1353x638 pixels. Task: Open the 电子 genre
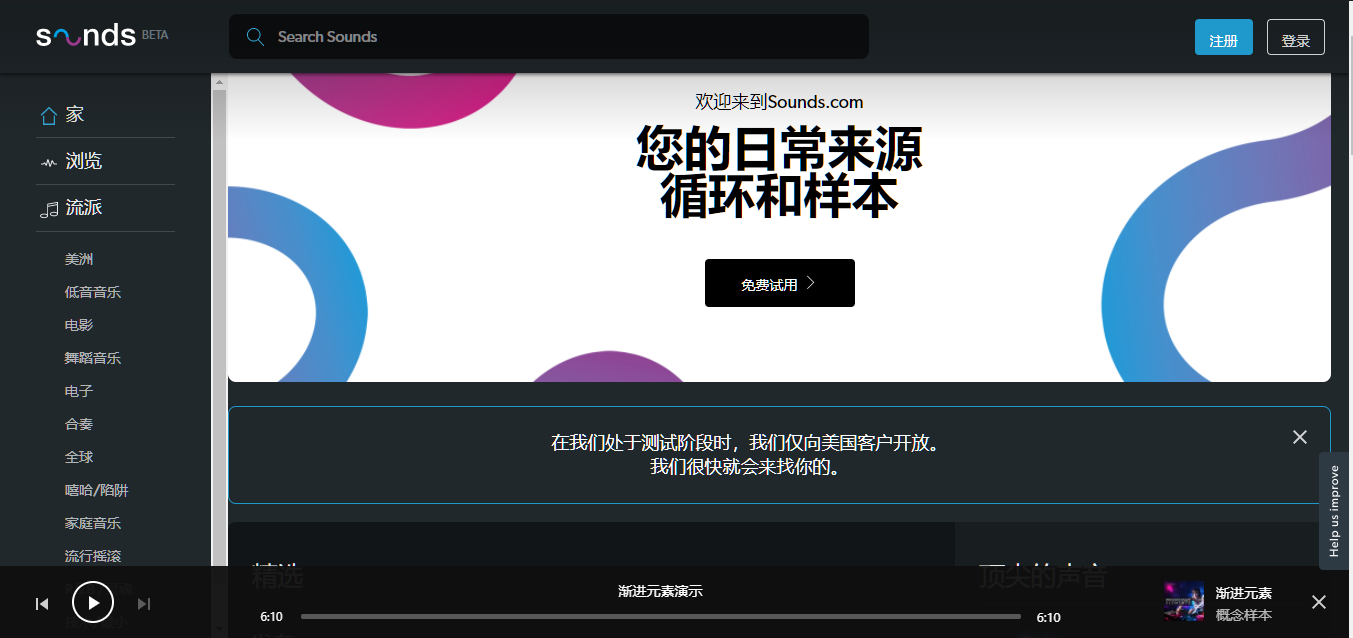pyautogui.click(x=78, y=390)
